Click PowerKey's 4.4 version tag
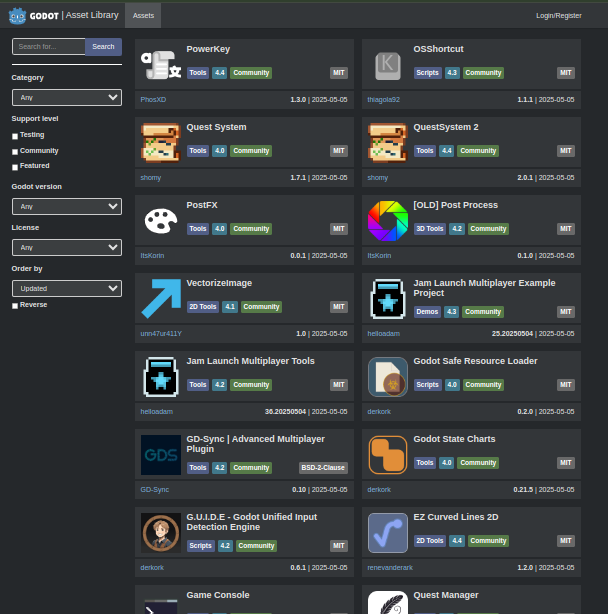 coord(220,73)
